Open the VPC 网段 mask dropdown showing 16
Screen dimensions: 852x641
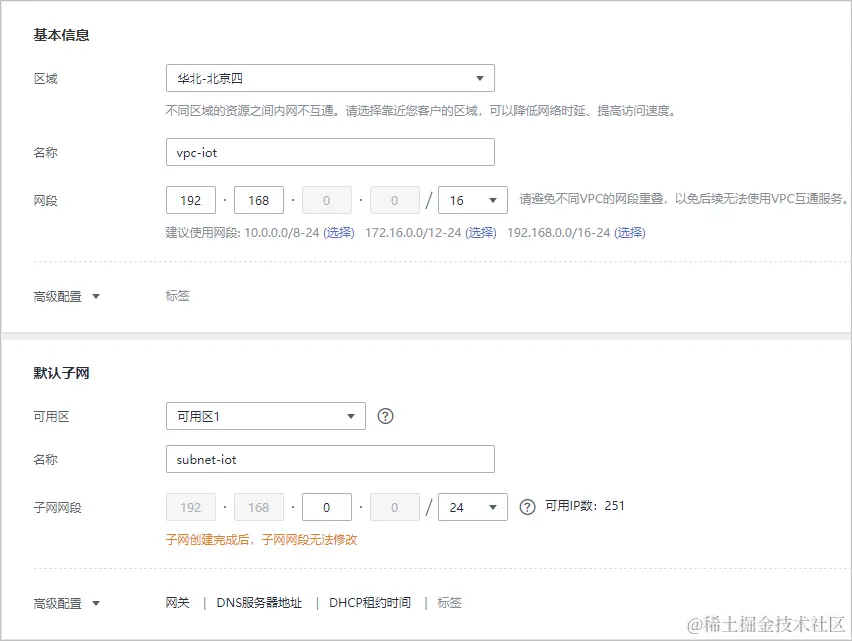[x=473, y=200]
